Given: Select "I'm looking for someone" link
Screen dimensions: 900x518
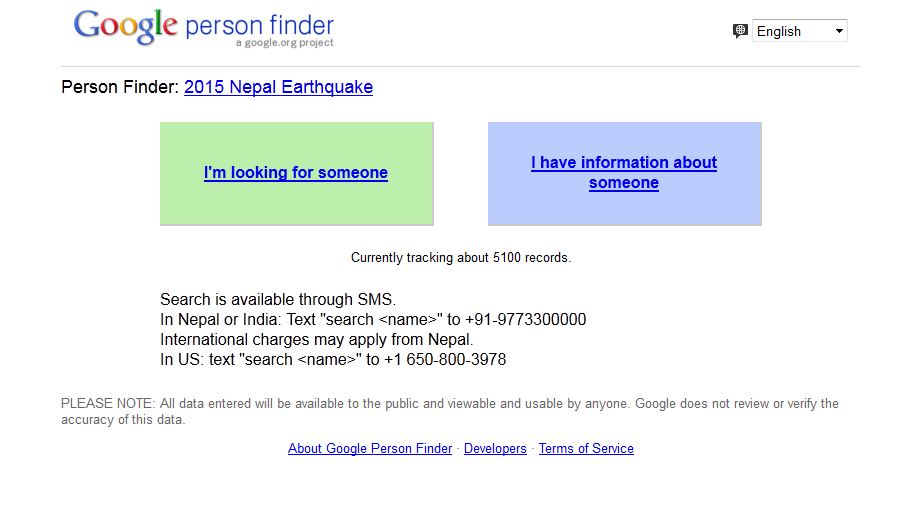Looking at the screenshot, I should tap(296, 173).
